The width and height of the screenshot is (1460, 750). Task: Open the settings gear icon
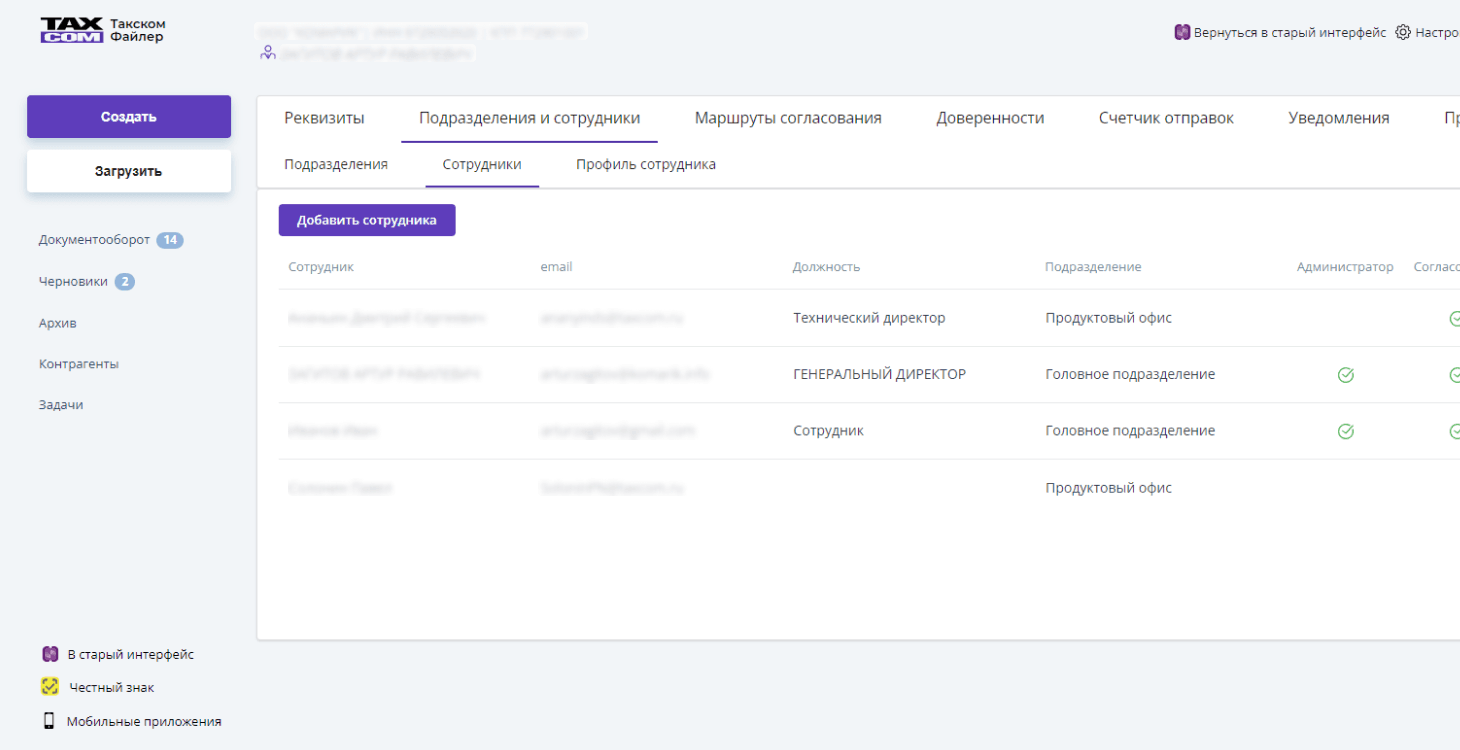tap(1403, 32)
